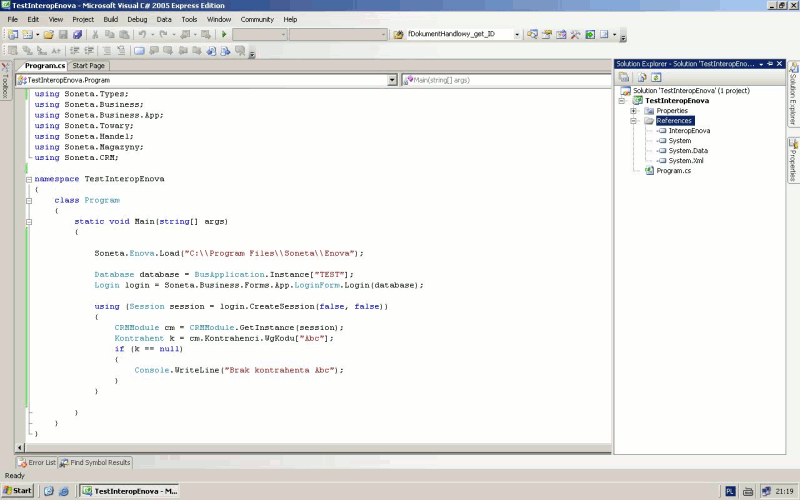Click the Open File folder icon

click(x=48, y=34)
